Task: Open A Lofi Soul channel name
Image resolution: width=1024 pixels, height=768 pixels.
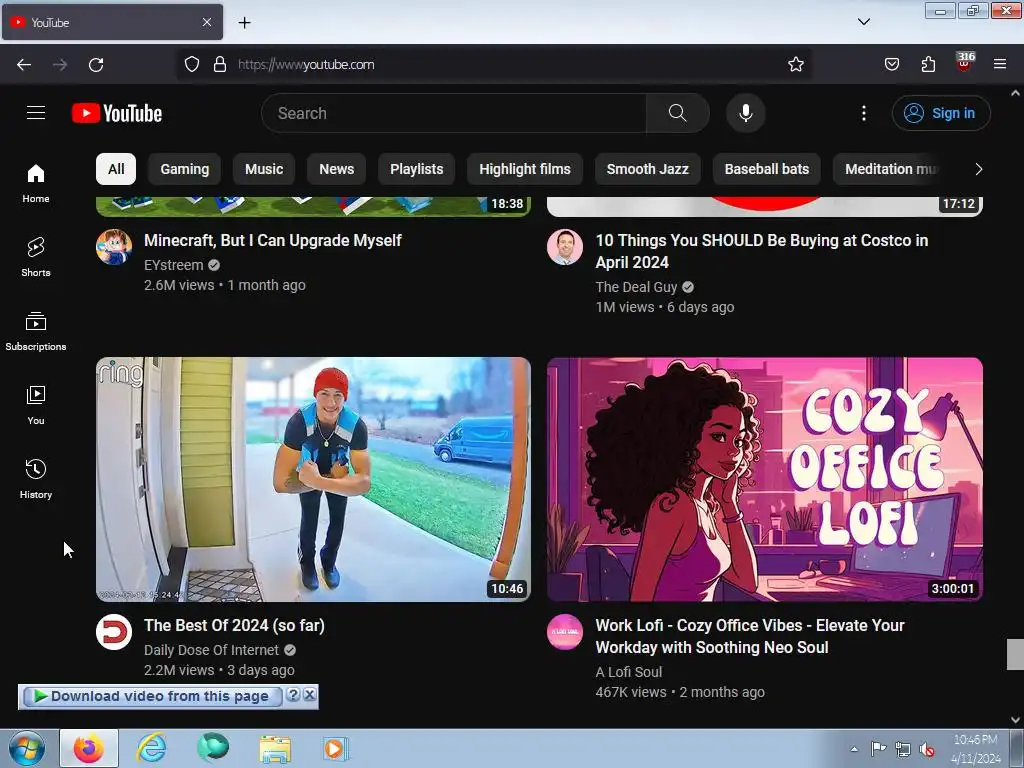Action: coord(629,672)
